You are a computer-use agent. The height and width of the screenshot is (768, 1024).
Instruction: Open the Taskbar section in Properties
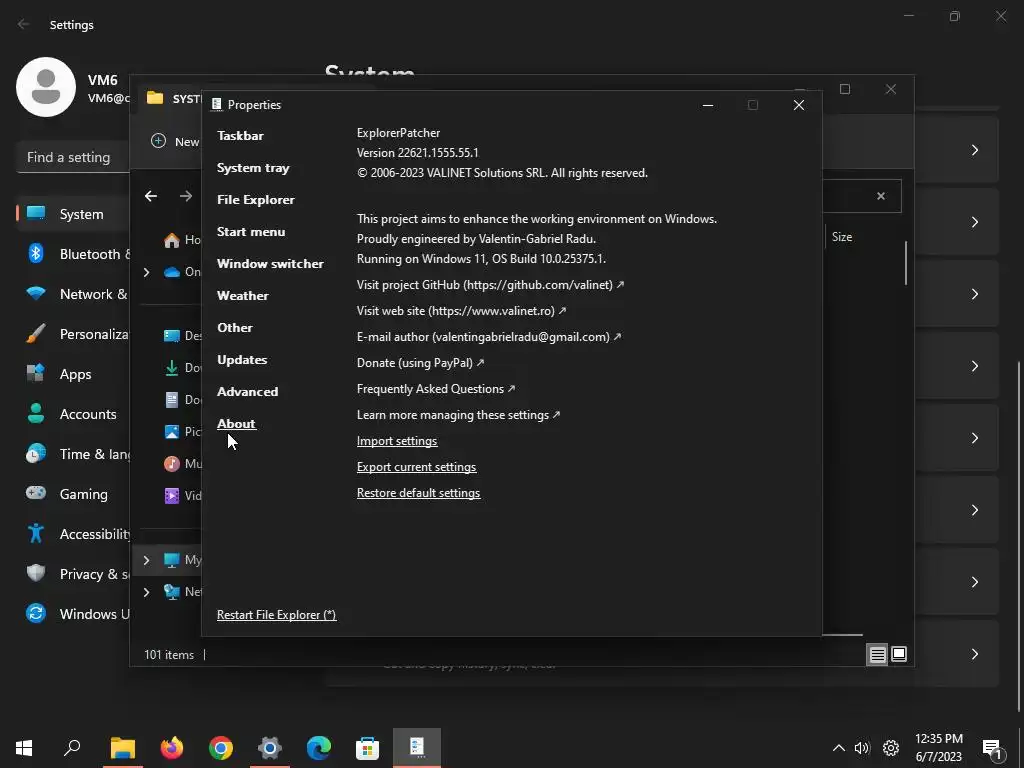[x=240, y=136]
